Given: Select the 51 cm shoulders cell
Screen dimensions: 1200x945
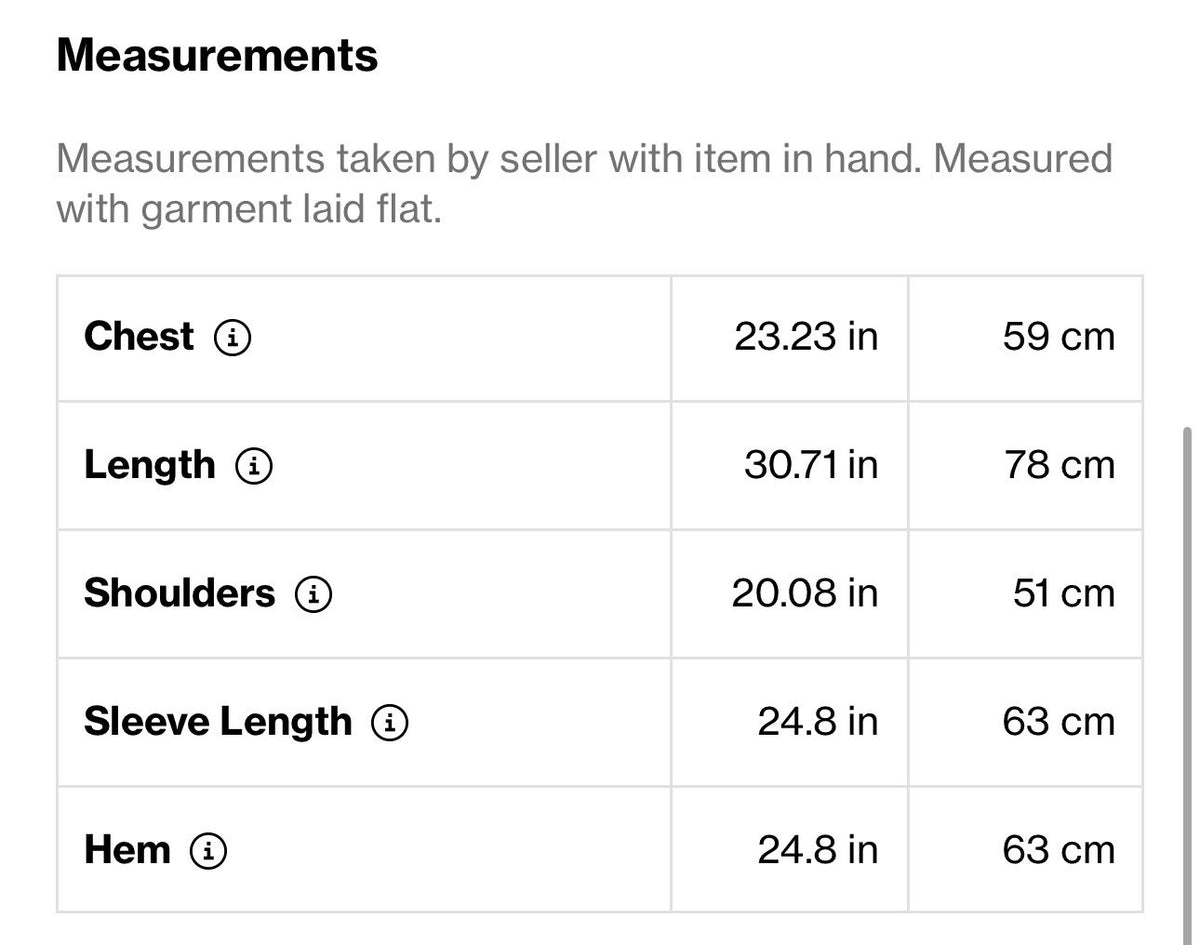Looking at the screenshot, I should click(1026, 594).
